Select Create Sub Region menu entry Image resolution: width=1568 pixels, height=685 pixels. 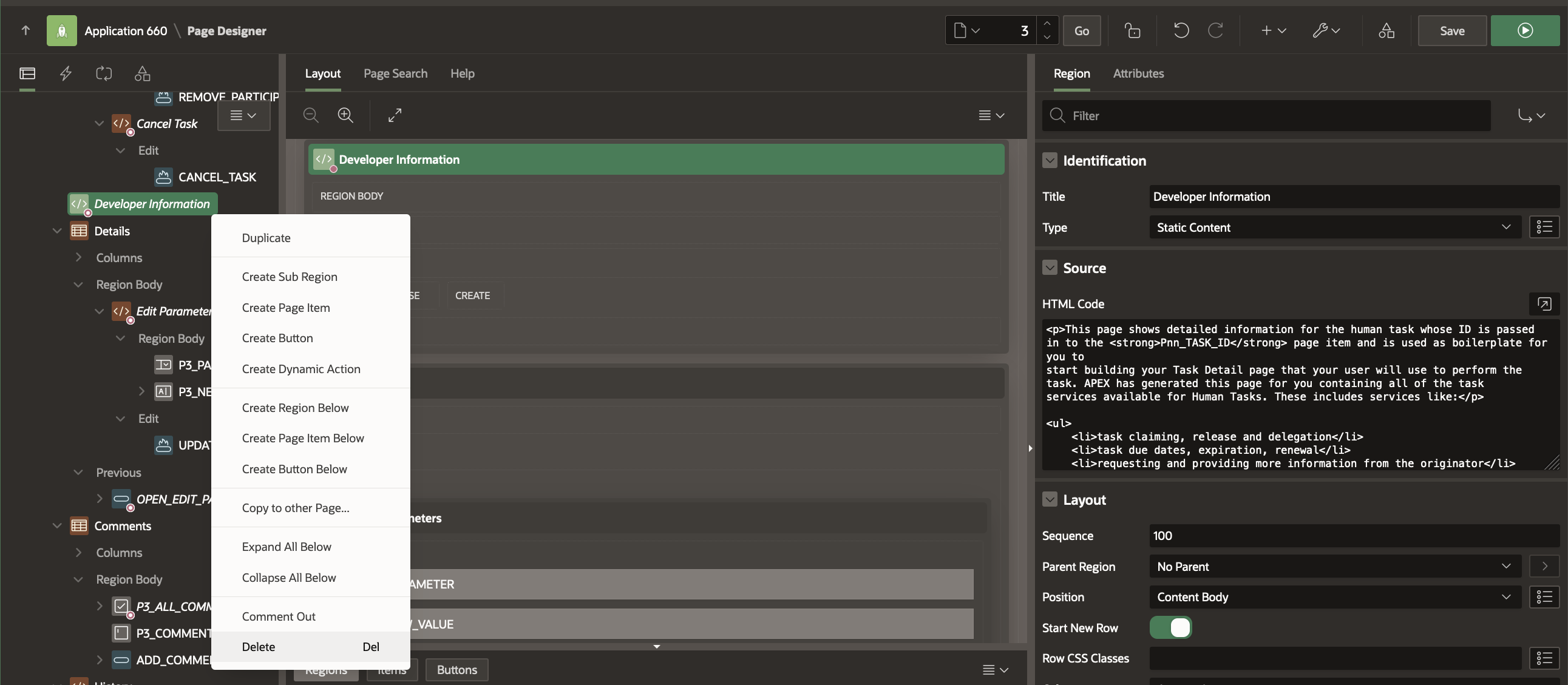(x=289, y=277)
